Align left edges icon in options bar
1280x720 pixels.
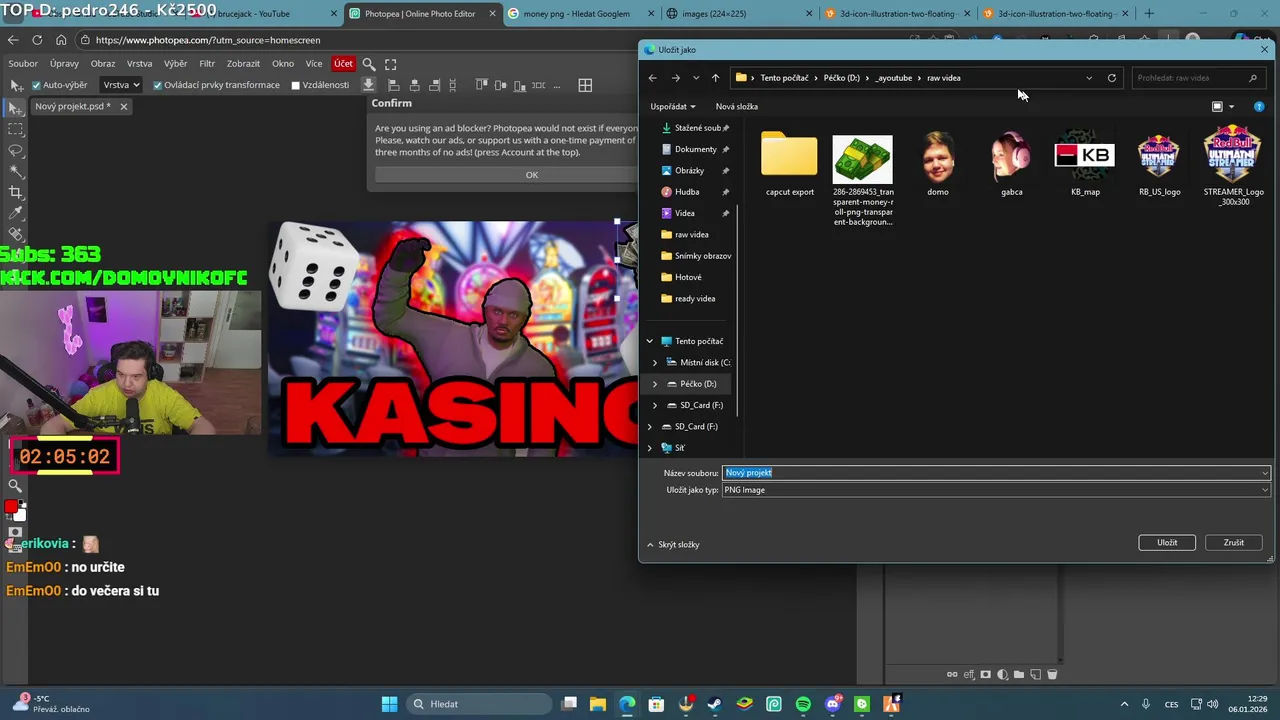(394, 85)
